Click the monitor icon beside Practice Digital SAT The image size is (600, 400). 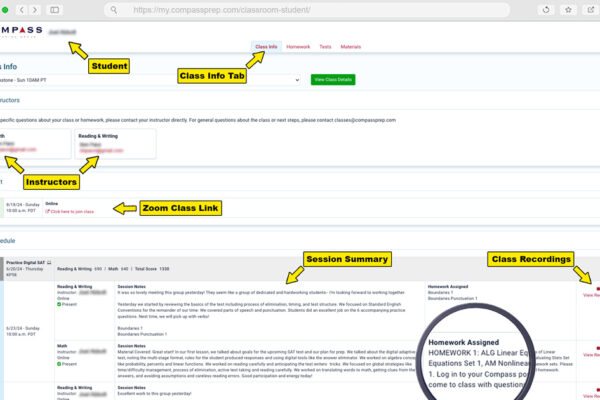click(x=49, y=263)
